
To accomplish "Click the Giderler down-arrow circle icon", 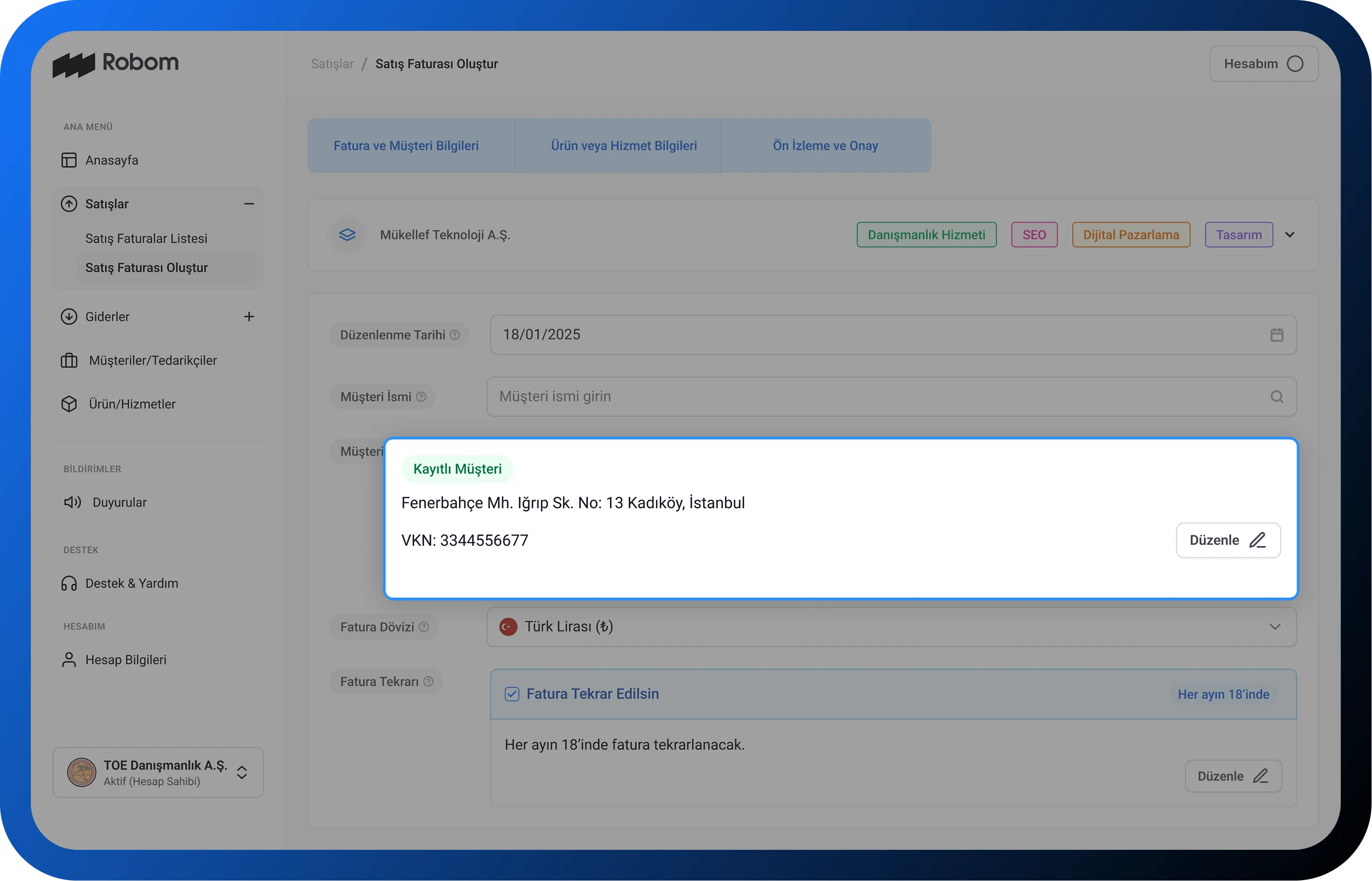I will (x=68, y=316).
